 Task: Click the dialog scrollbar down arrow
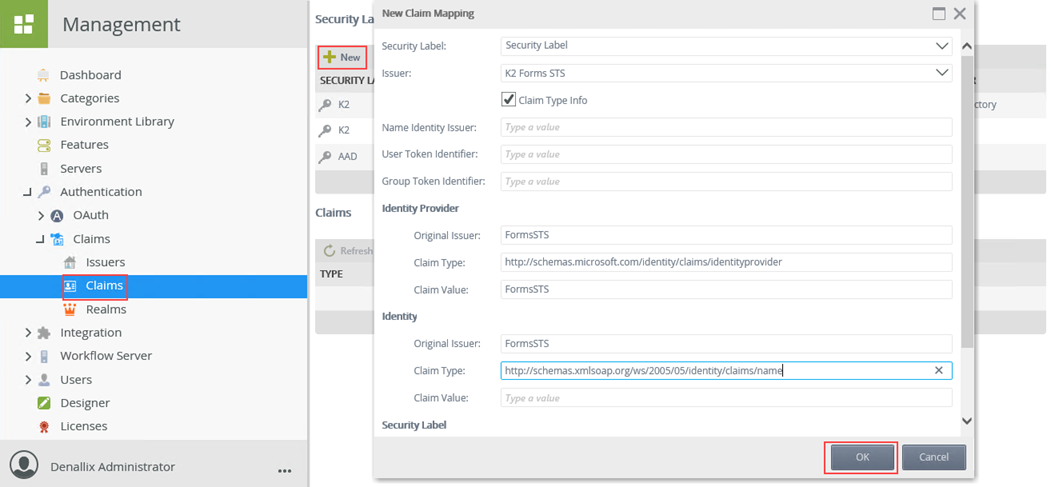point(967,421)
